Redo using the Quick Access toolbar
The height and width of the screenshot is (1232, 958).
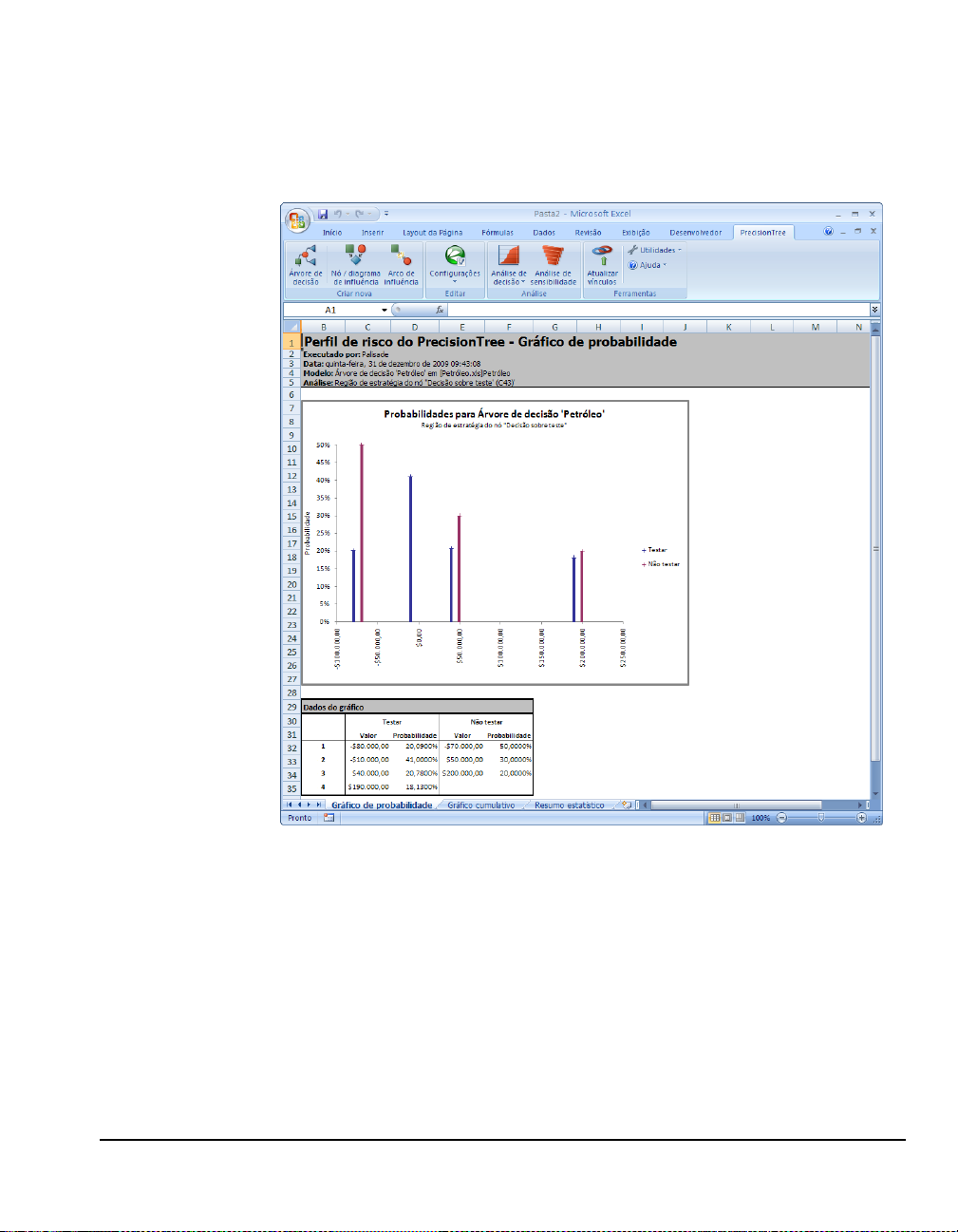(x=360, y=214)
